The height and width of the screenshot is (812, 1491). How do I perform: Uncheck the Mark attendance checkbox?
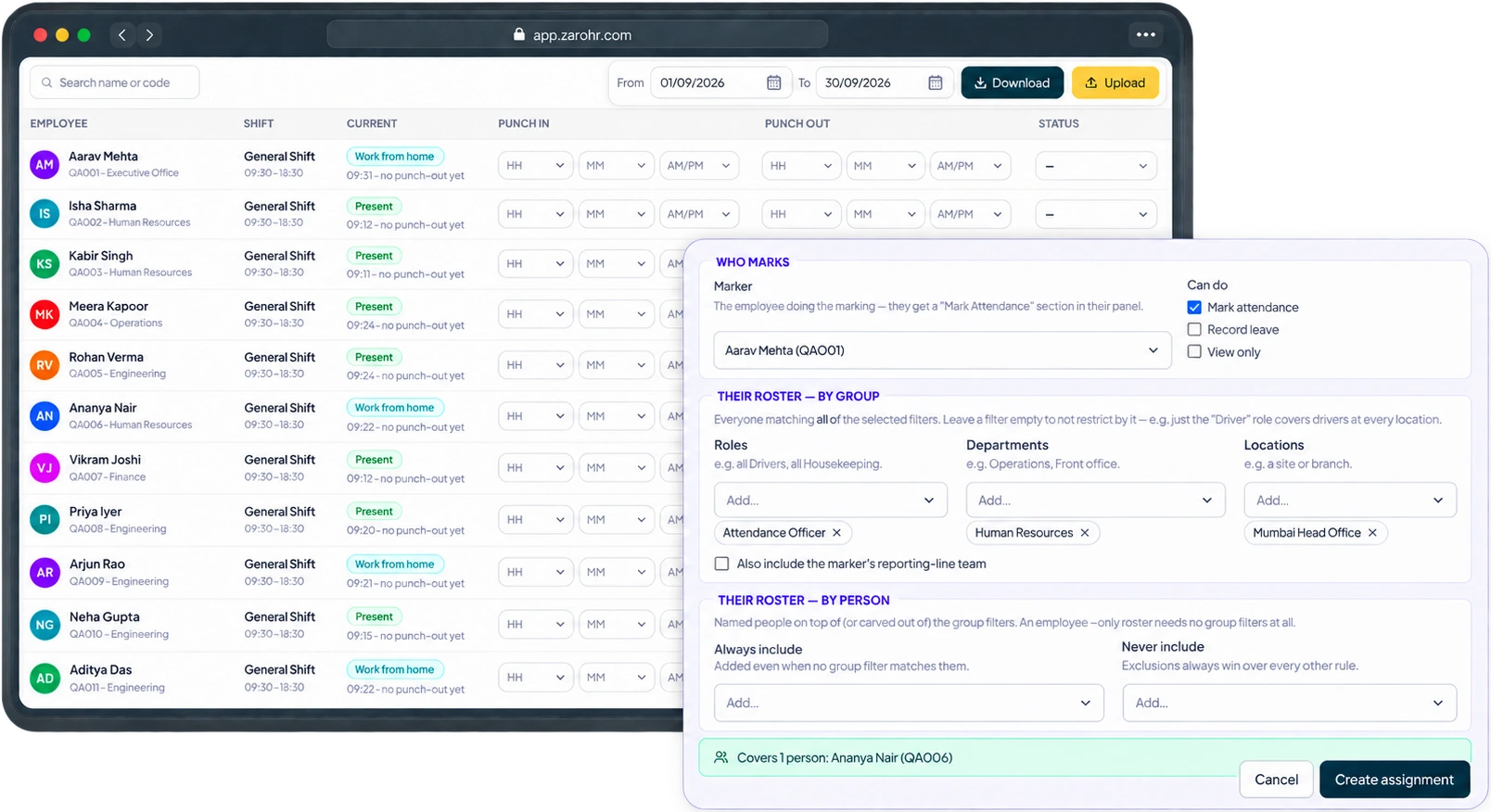point(1194,307)
